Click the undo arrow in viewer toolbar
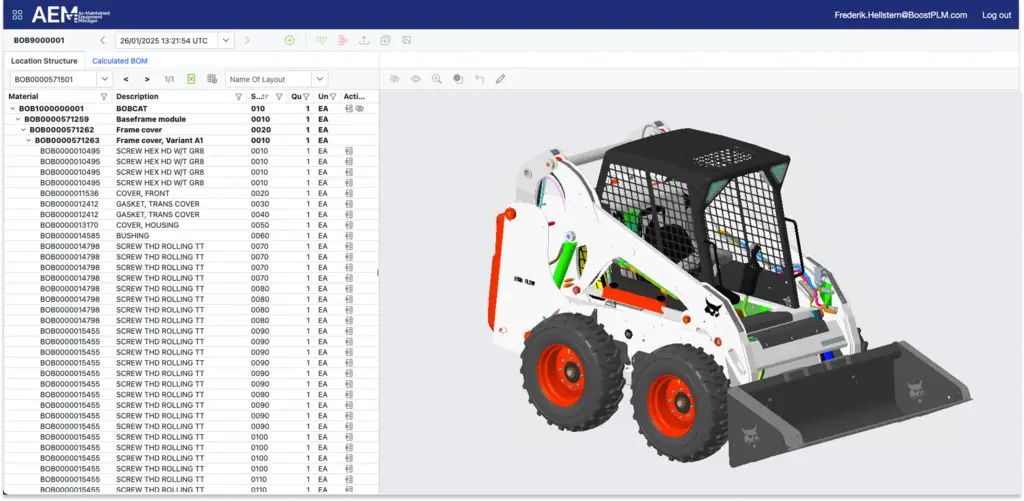The image size is (1024, 501). click(479, 79)
